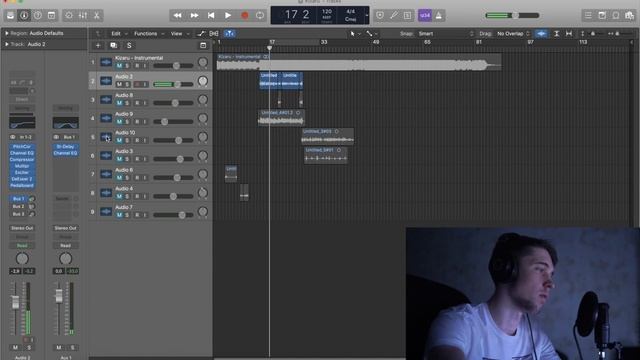Viewport: 640px width, 360px height.
Task: Start playback with Play button
Action: pyautogui.click(x=228, y=16)
